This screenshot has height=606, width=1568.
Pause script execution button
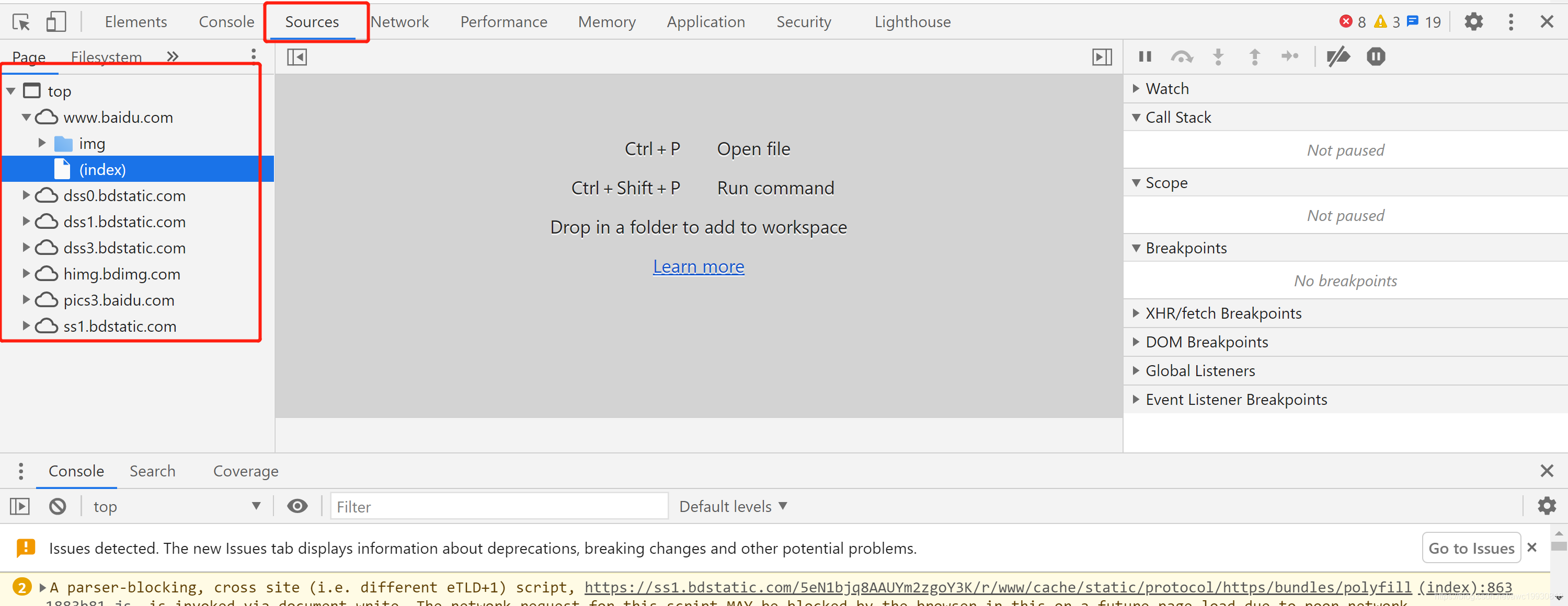pos(1145,57)
